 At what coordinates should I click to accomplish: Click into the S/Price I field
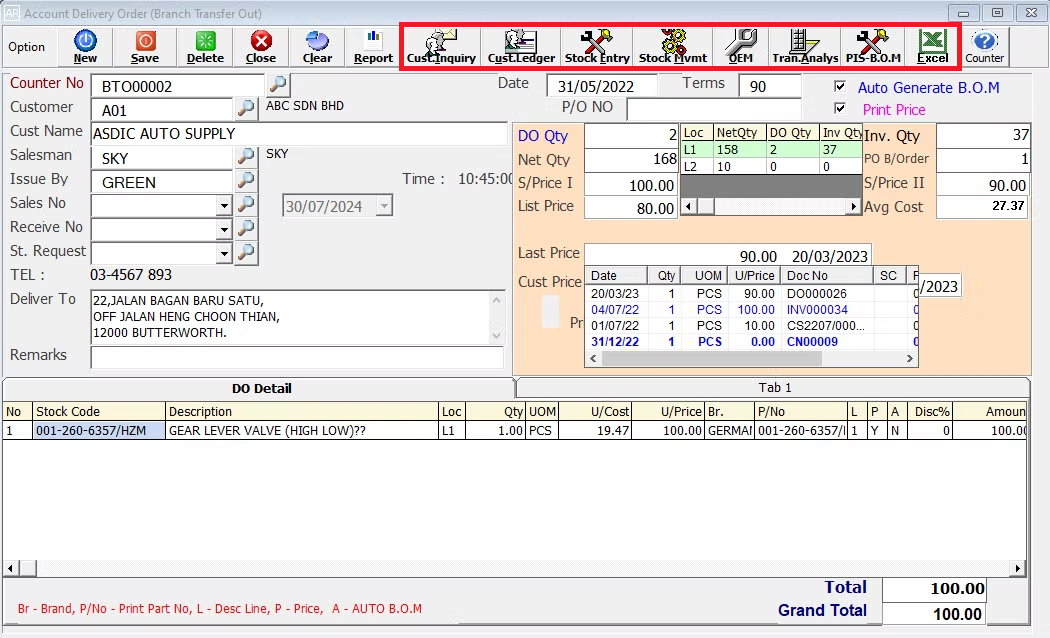tap(631, 185)
